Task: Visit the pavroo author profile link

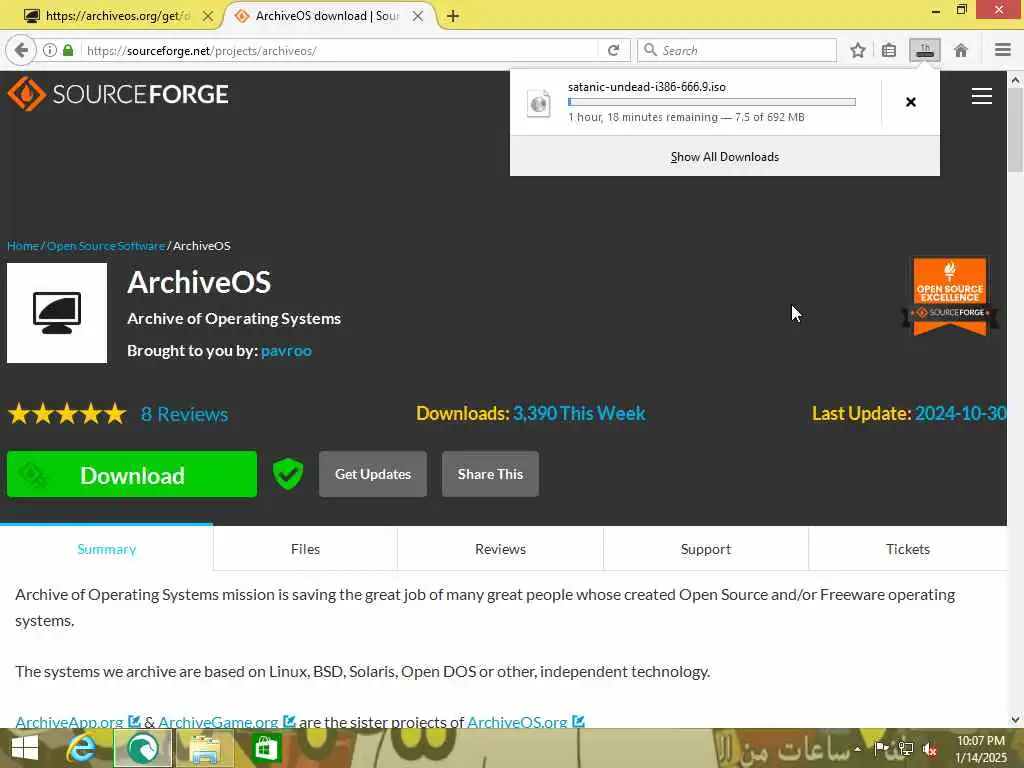Action: click(286, 351)
